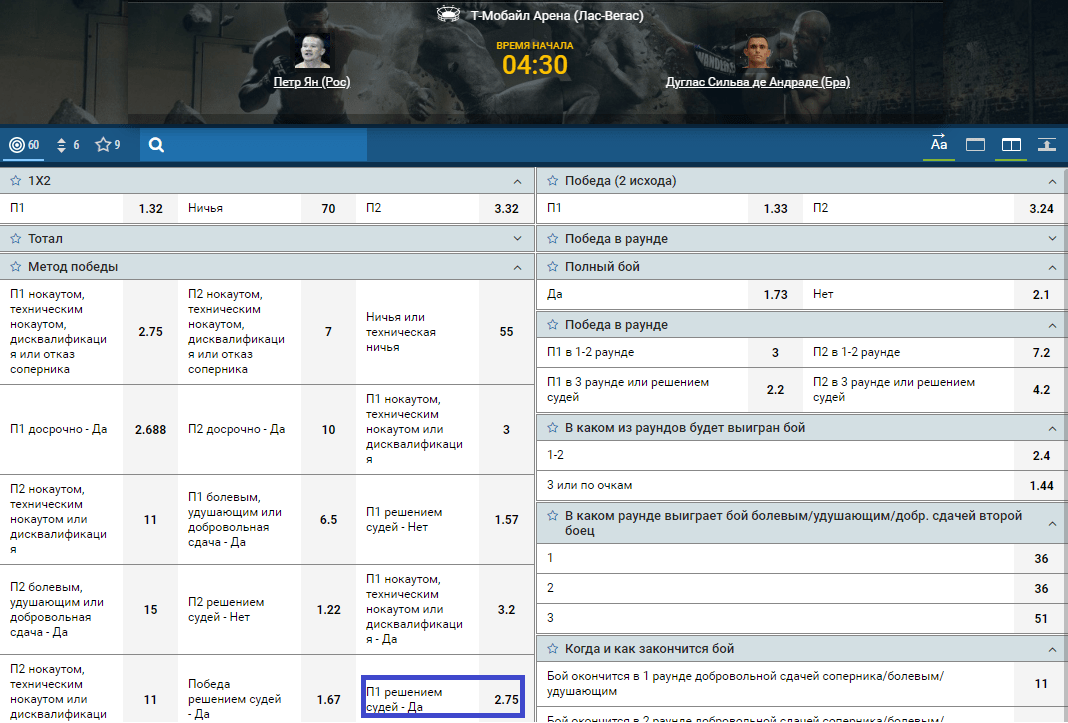This screenshot has width=1068, height=723.
Task: Open the tab with up-down arrows showing 6
Action: (67, 145)
